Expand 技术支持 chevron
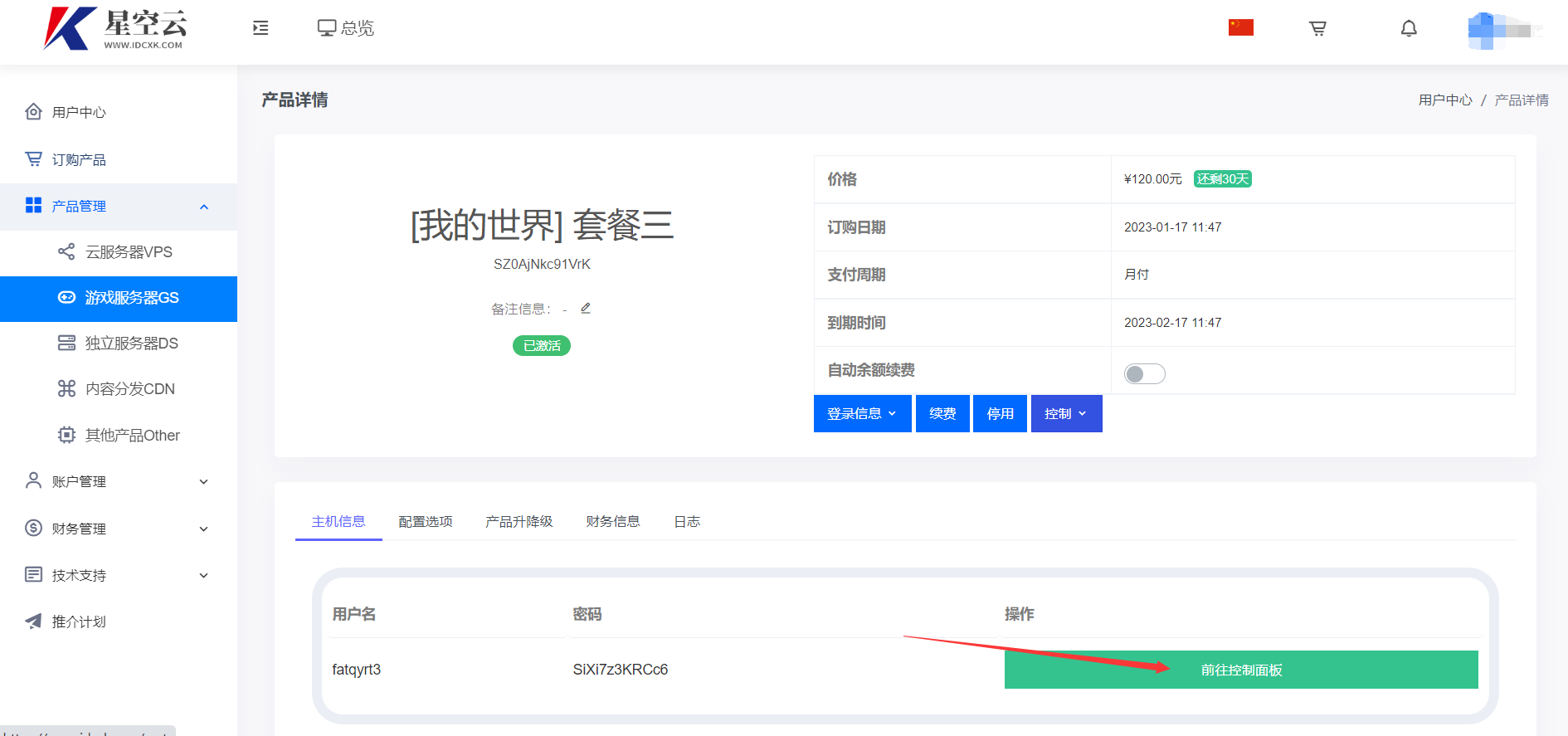This screenshot has height=736, width=1568. tap(204, 575)
